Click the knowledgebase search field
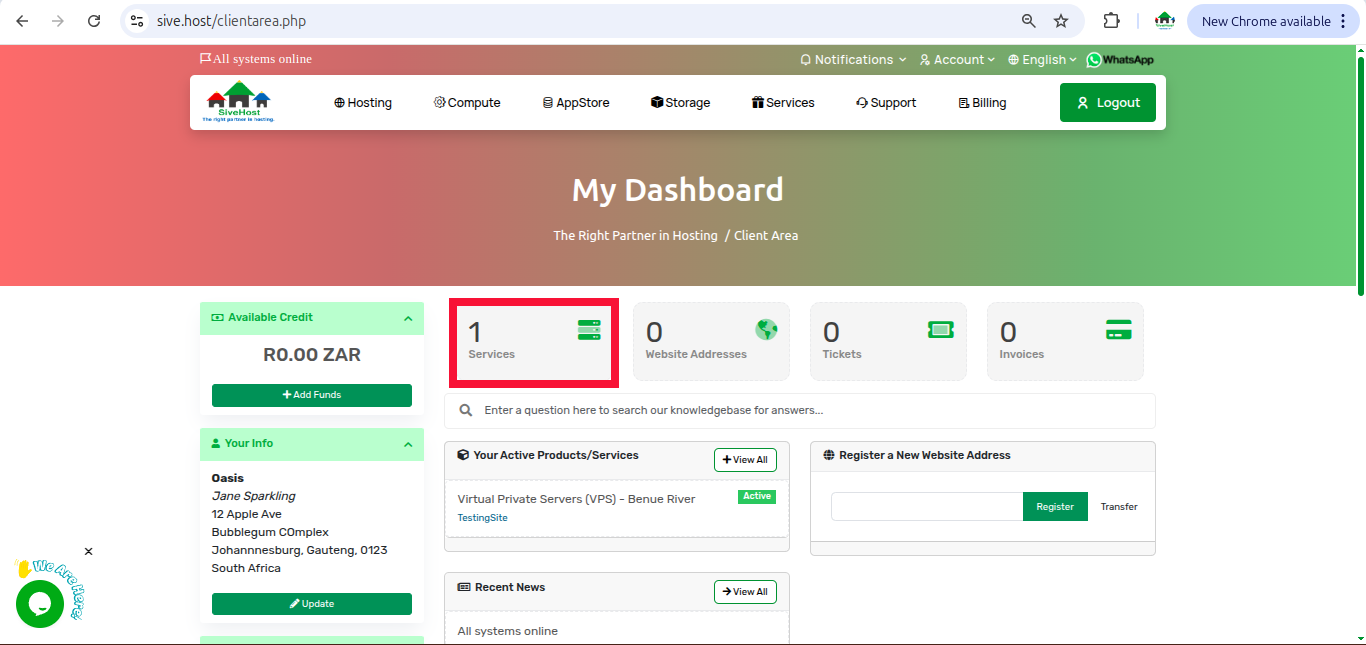1366x645 pixels. tap(800, 410)
